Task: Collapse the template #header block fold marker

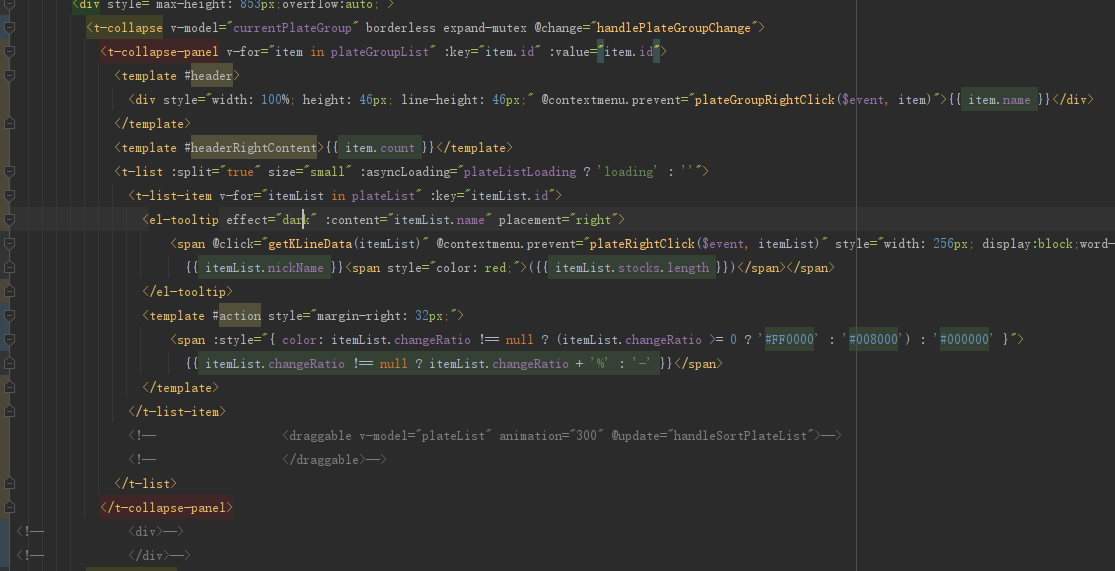Action: click(9, 76)
